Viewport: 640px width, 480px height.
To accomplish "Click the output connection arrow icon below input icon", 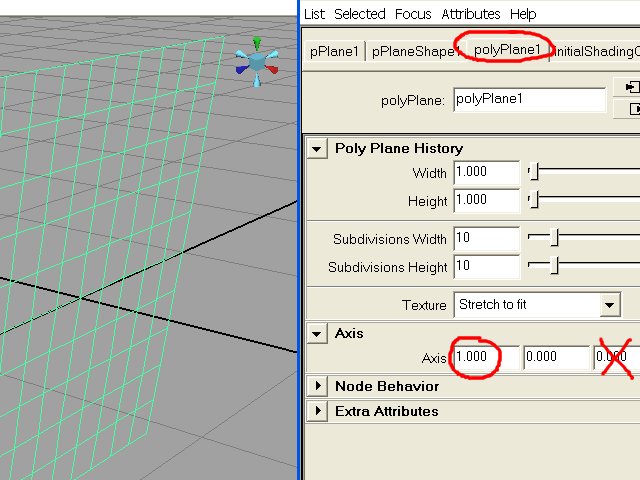I will (x=631, y=109).
